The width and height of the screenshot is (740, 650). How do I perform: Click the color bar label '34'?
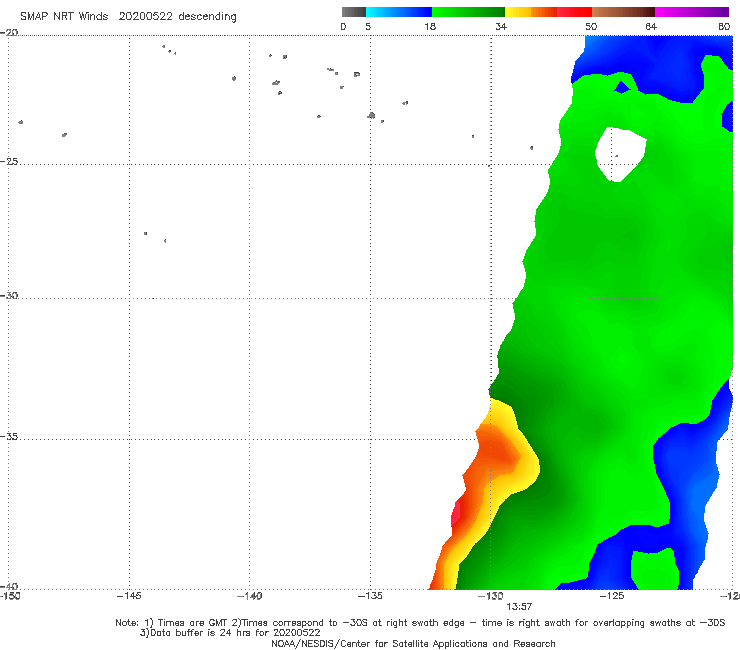[x=501, y=26]
